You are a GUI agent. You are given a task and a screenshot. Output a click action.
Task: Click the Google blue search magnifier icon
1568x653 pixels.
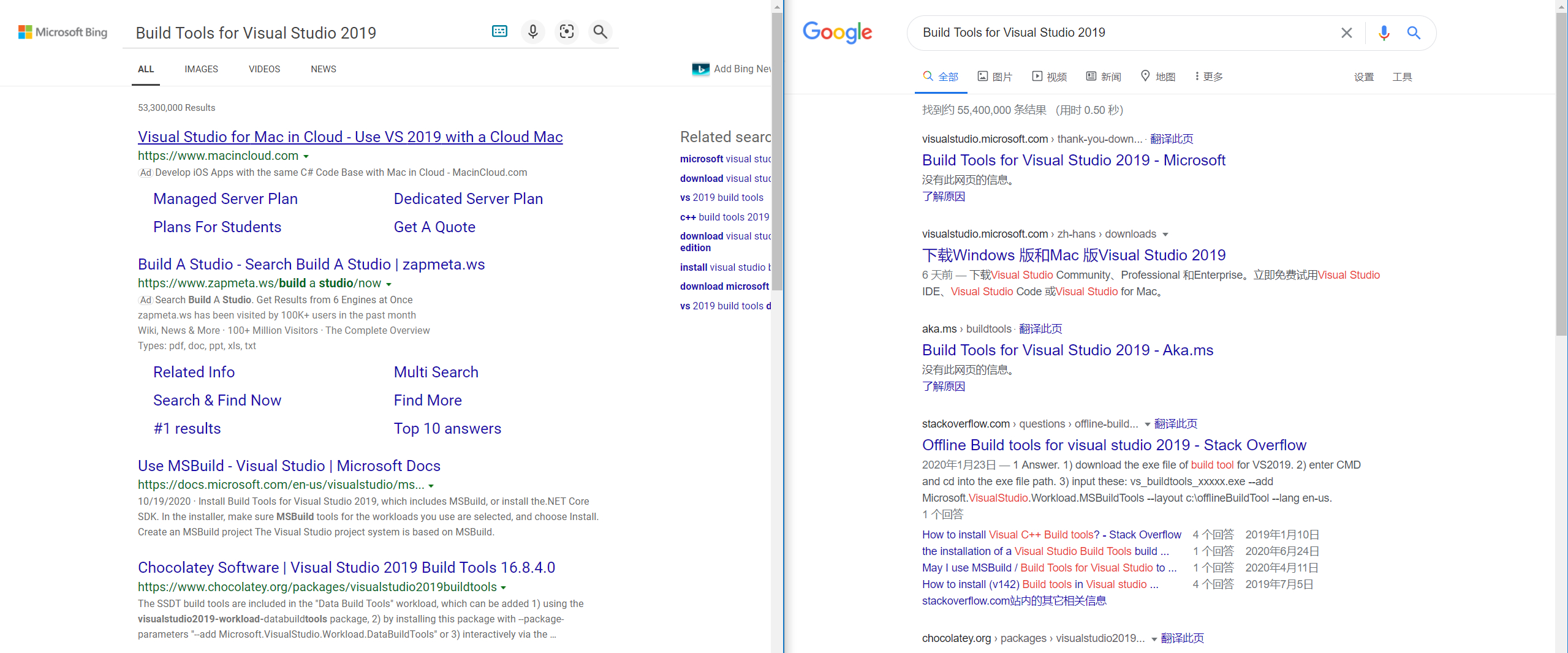coord(1414,32)
